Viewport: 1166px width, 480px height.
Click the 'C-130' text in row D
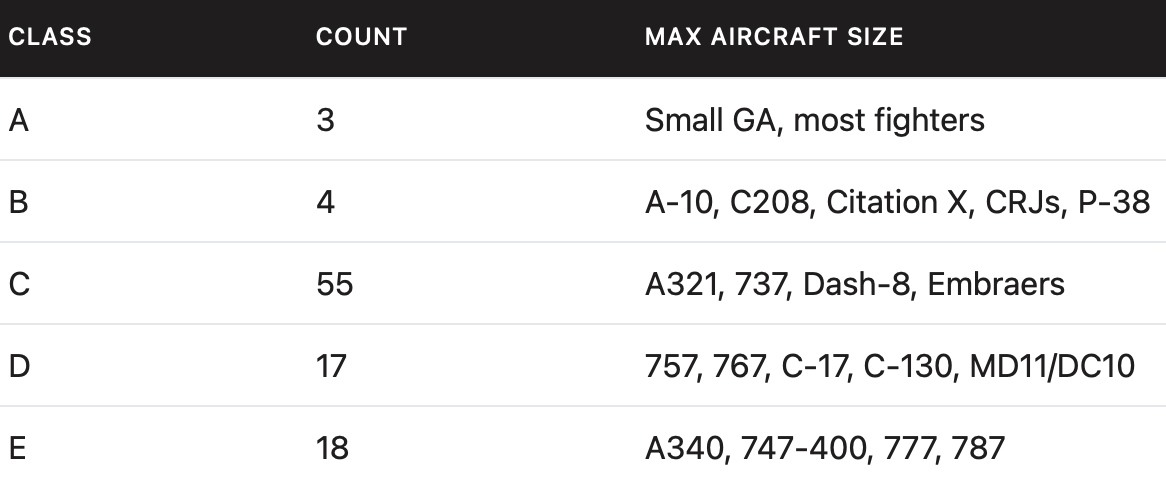(x=921, y=367)
